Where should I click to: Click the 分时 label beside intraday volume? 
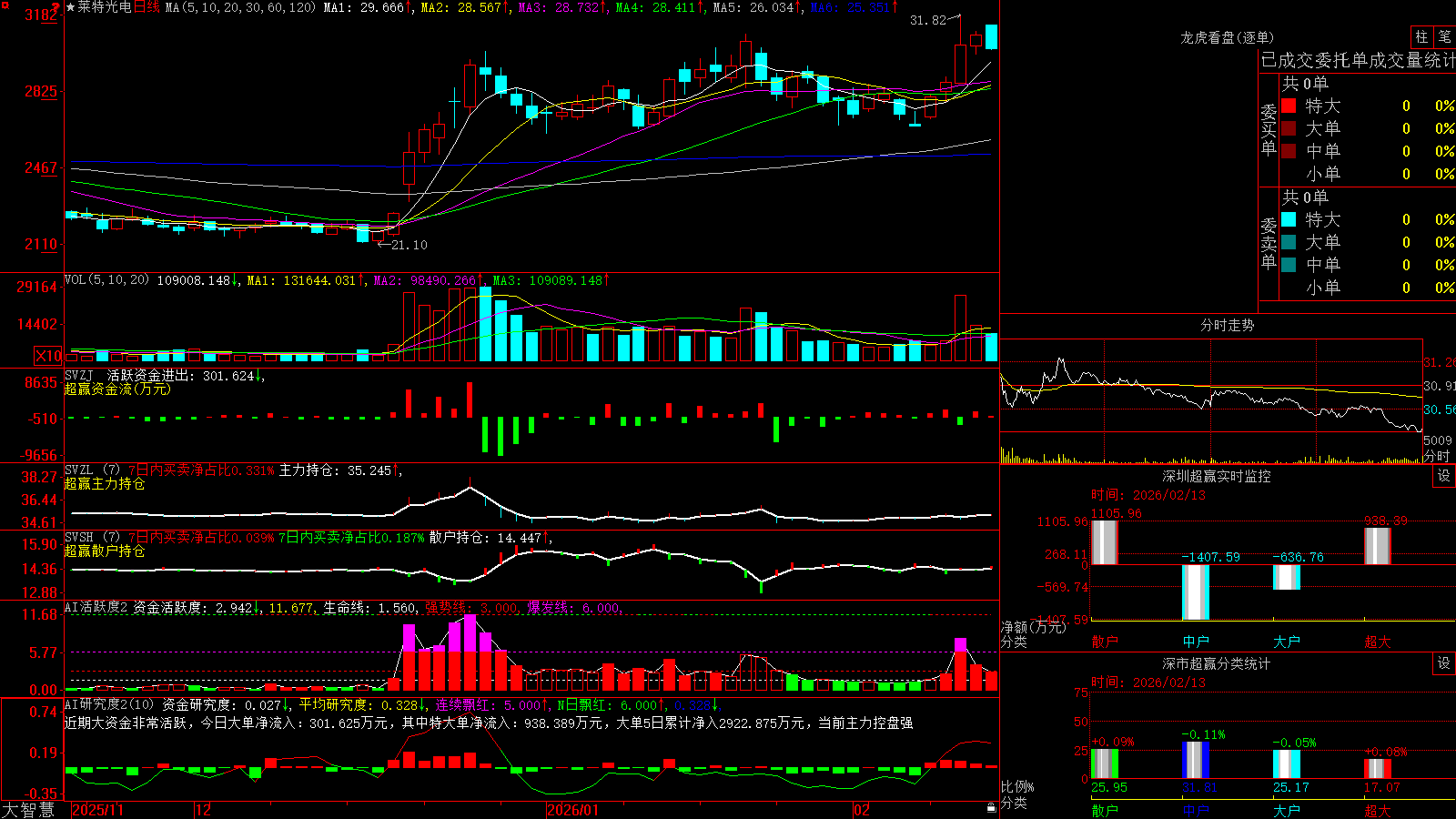[x=1437, y=456]
